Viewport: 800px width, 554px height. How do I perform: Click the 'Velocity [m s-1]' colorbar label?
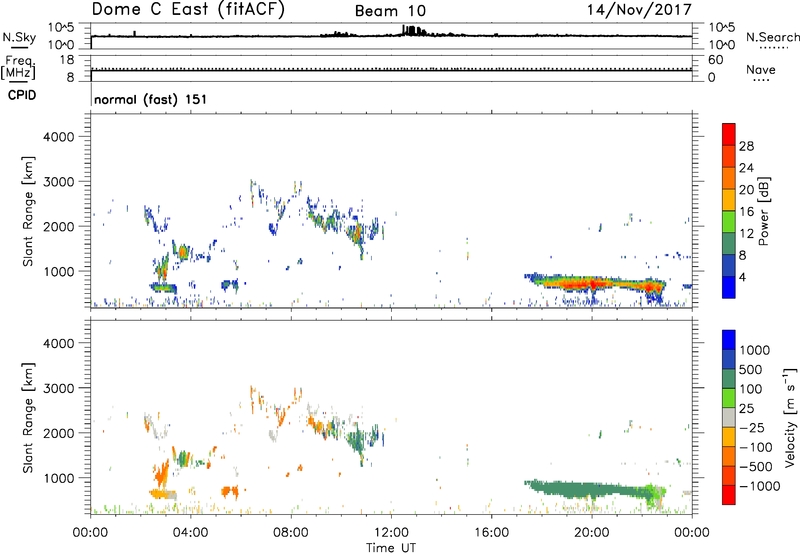pyautogui.click(x=790, y=417)
